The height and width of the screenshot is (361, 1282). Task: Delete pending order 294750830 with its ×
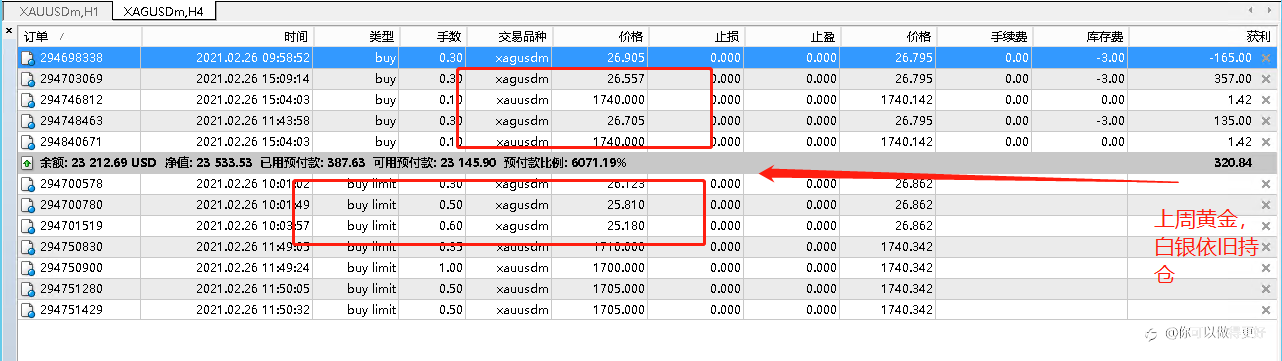point(1265,247)
